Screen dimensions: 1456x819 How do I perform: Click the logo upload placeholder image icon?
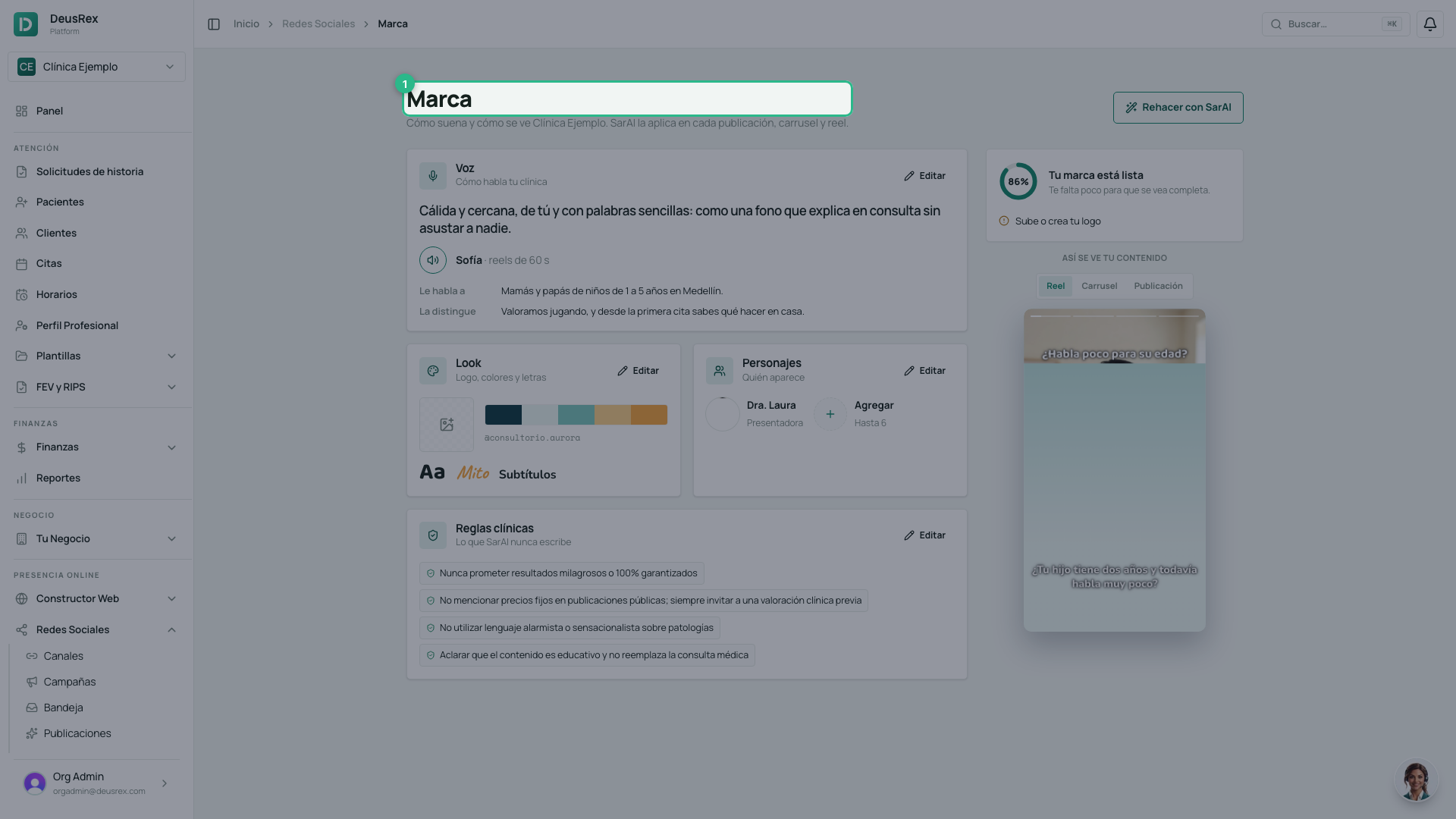pos(447,425)
